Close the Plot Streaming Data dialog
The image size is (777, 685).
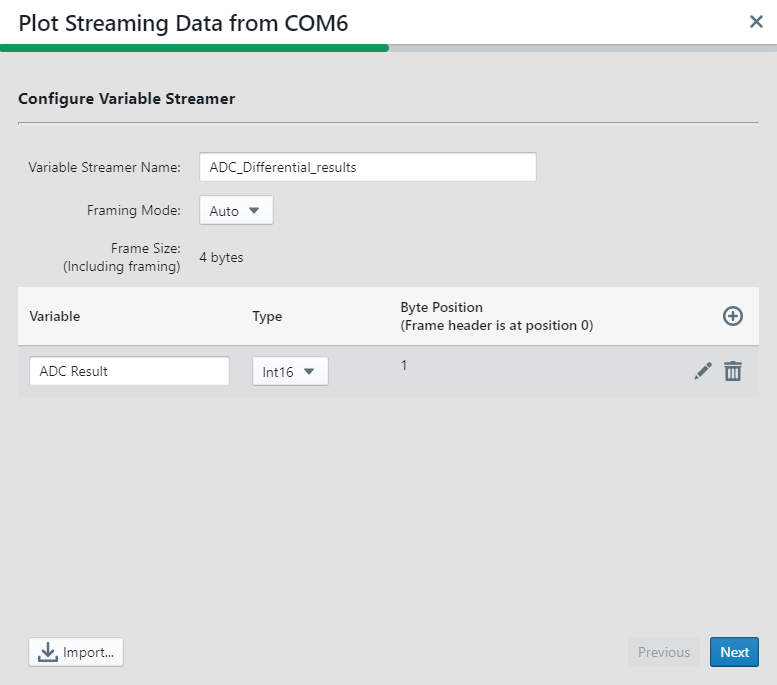tap(756, 21)
